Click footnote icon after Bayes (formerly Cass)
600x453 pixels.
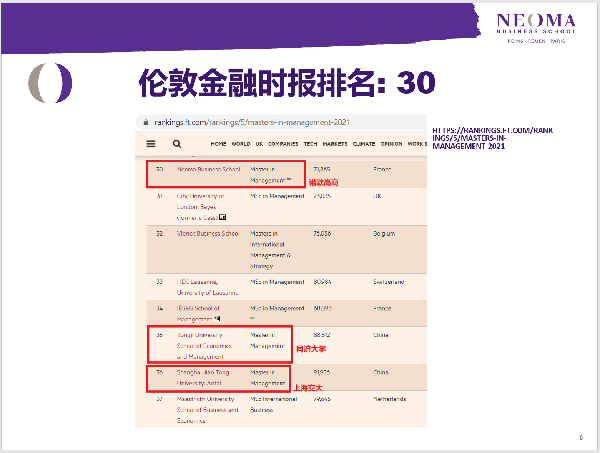tap(222, 217)
